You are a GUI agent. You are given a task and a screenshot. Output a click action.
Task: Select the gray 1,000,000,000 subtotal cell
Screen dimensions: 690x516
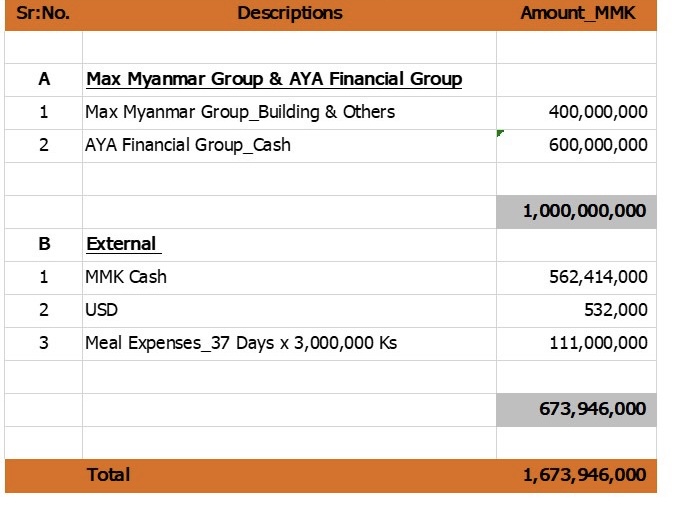pyautogui.click(x=576, y=212)
